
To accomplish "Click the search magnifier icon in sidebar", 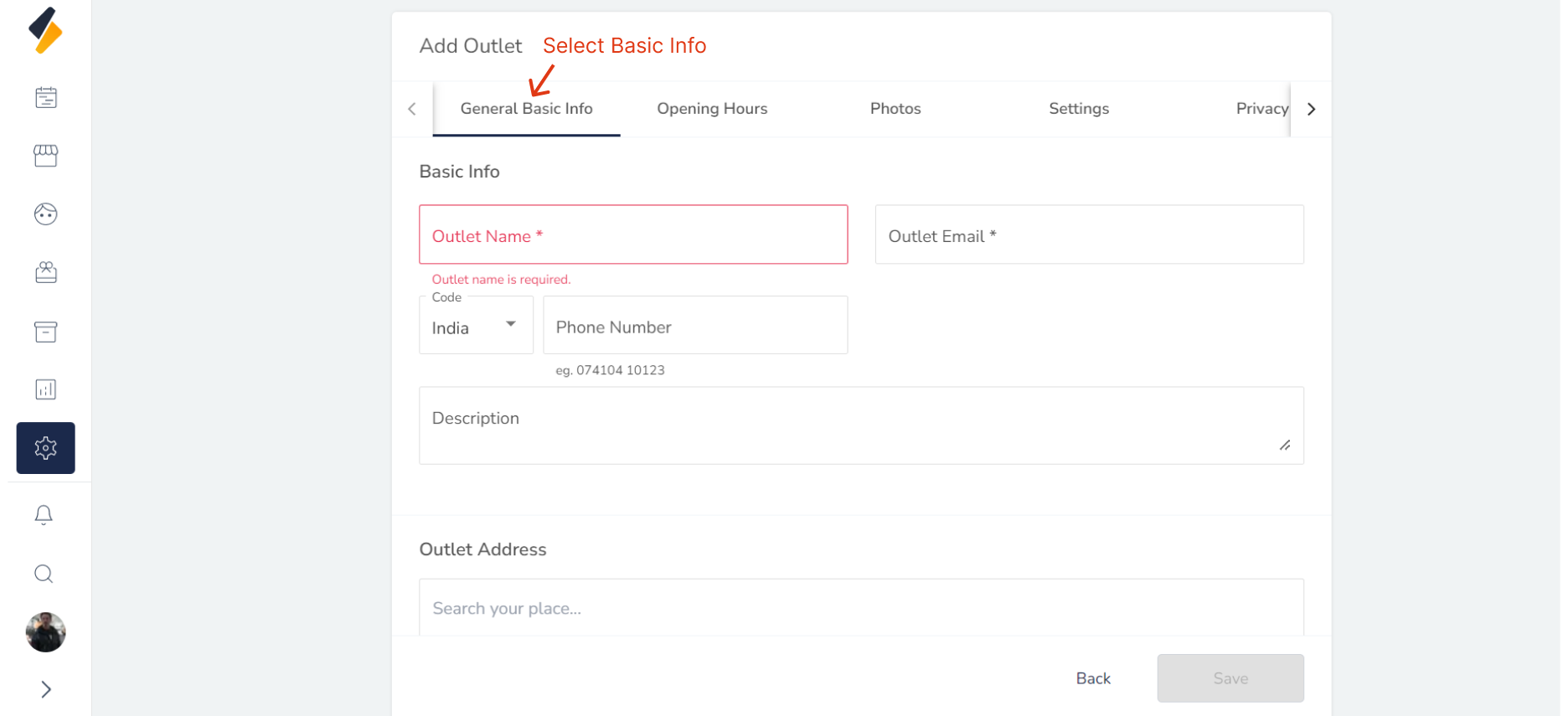I will pyautogui.click(x=44, y=574).
